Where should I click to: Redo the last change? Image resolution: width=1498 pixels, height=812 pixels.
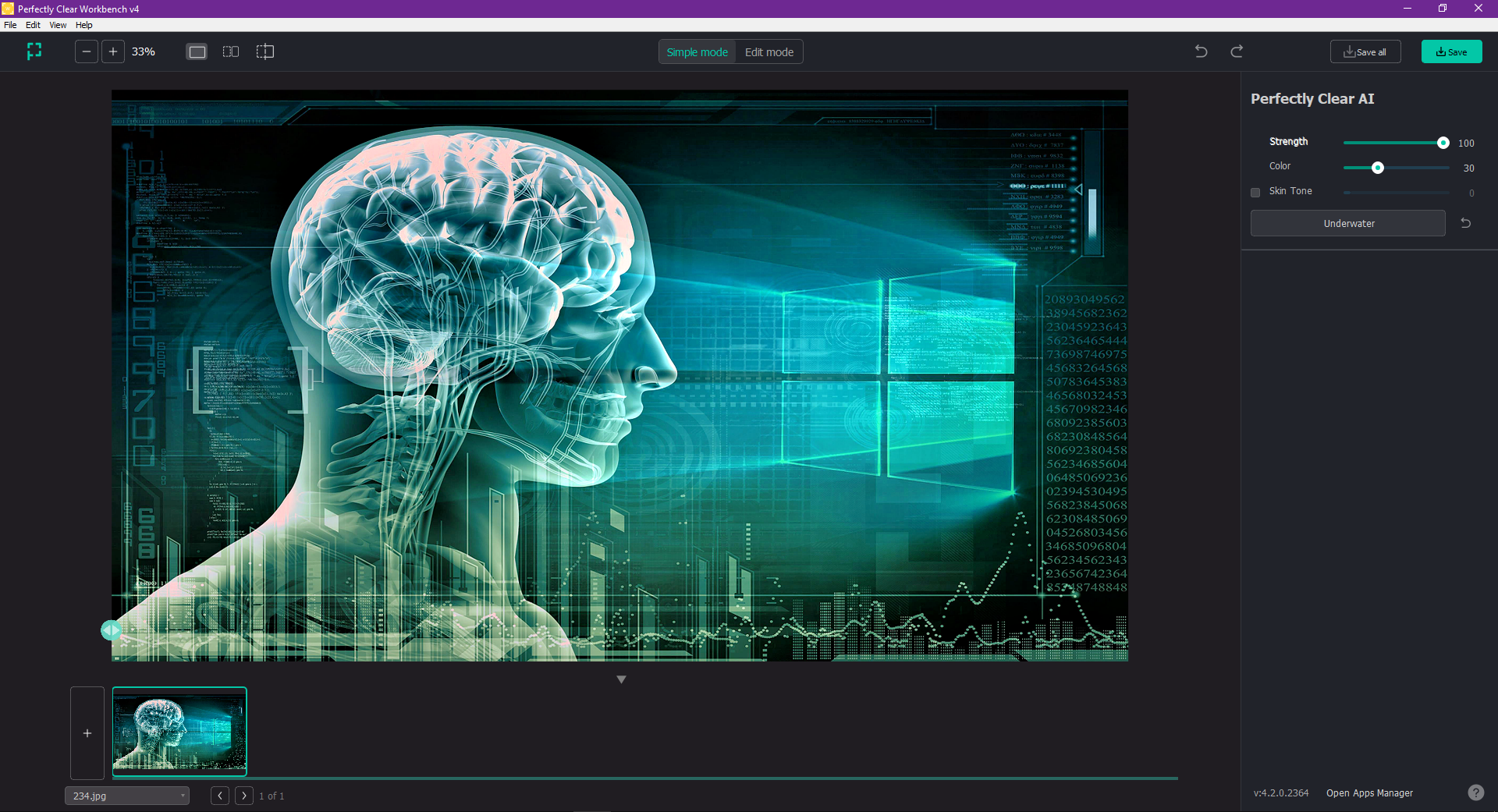tap(1237, 51)
